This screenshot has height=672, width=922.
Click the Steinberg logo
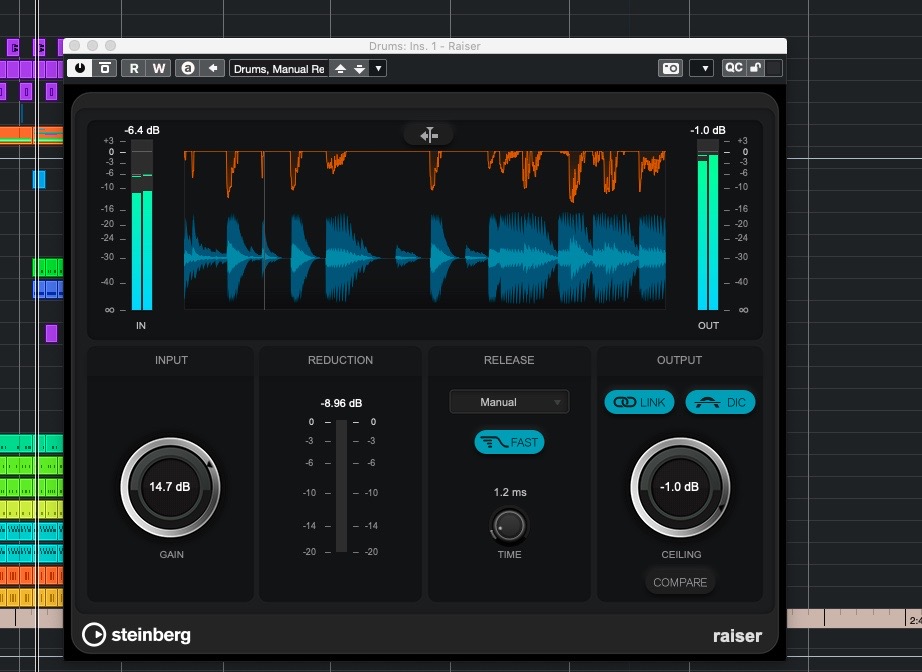pyautogui.click(x=136, y=635)
